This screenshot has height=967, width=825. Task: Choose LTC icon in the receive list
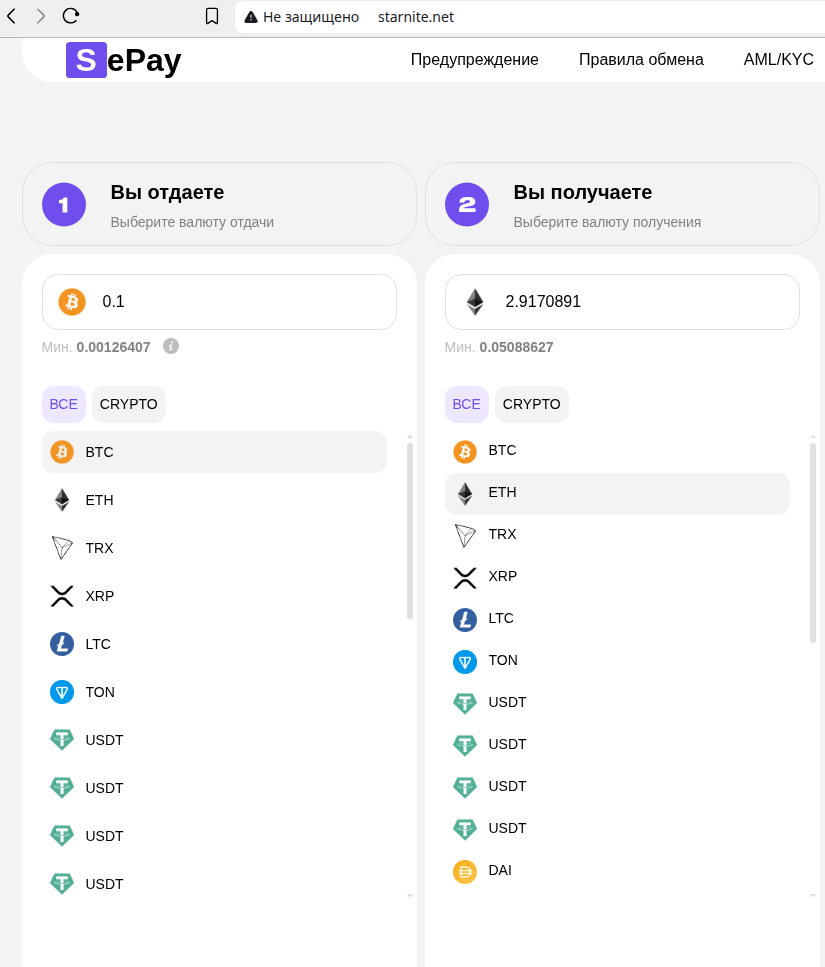pyautogui.click(x=465, y=619)
